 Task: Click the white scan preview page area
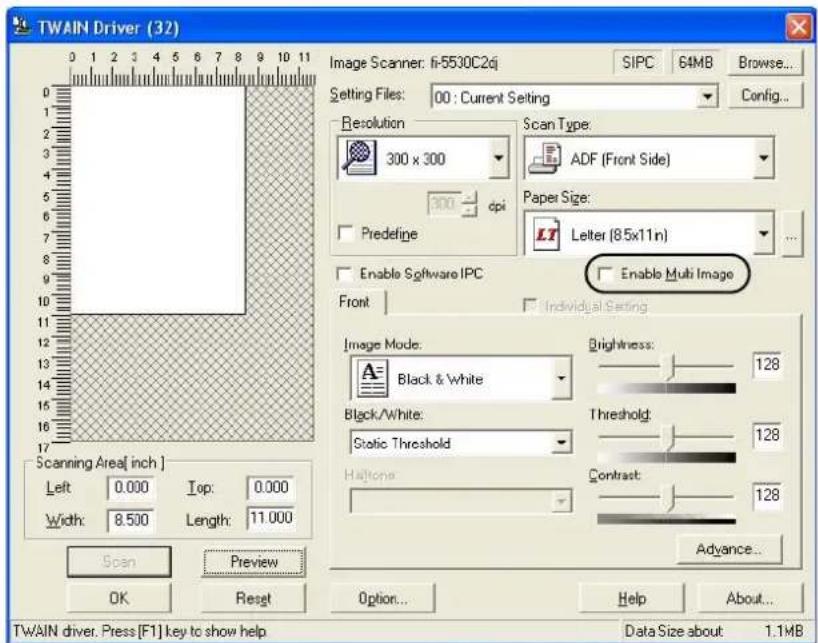(x=158, y=200)
